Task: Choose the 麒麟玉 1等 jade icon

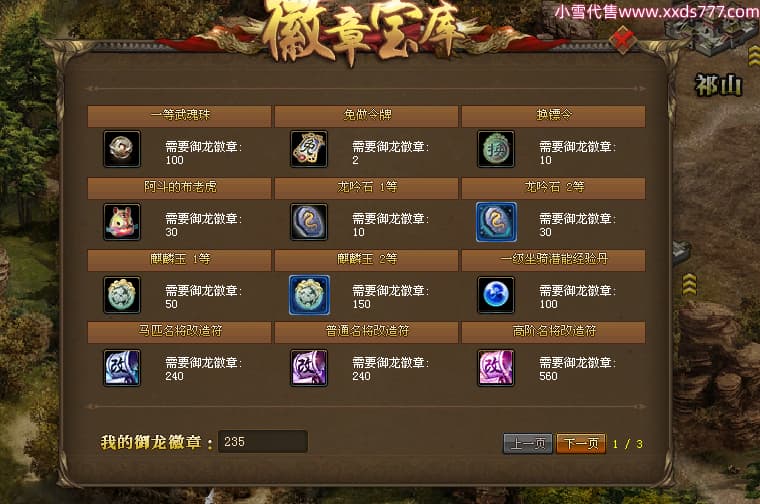Action: pyautogui.click(x=122, y=295)
